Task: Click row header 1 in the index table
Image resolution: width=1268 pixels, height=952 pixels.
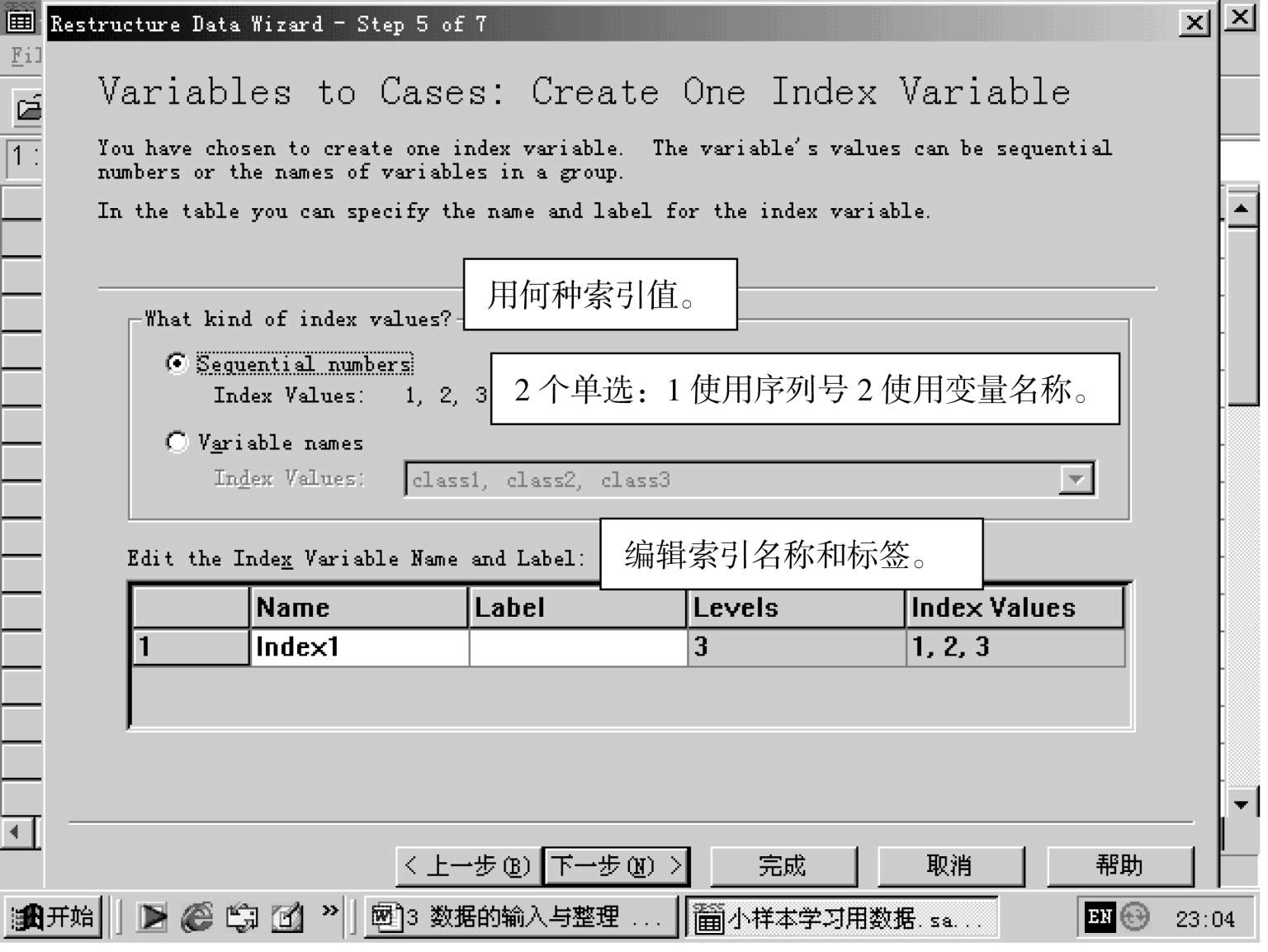Action: pyautogui.click(x=191, y=647)
